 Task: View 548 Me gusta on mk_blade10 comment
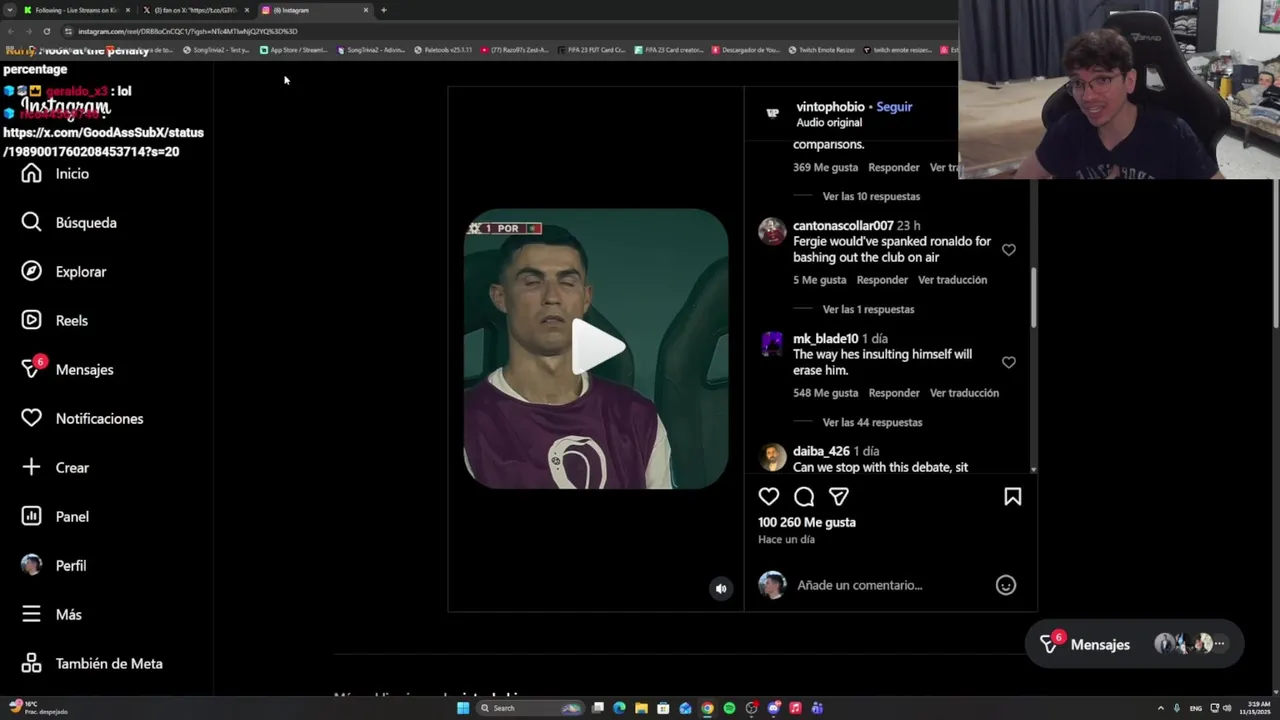point(825,393)
